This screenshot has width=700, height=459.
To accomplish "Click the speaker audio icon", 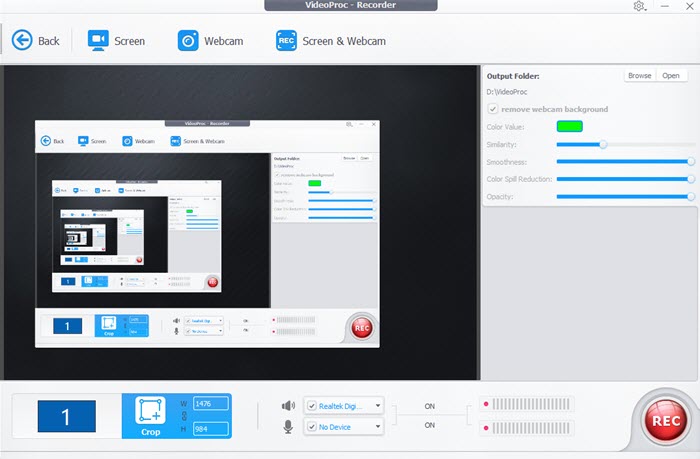I will coord(288,405).
